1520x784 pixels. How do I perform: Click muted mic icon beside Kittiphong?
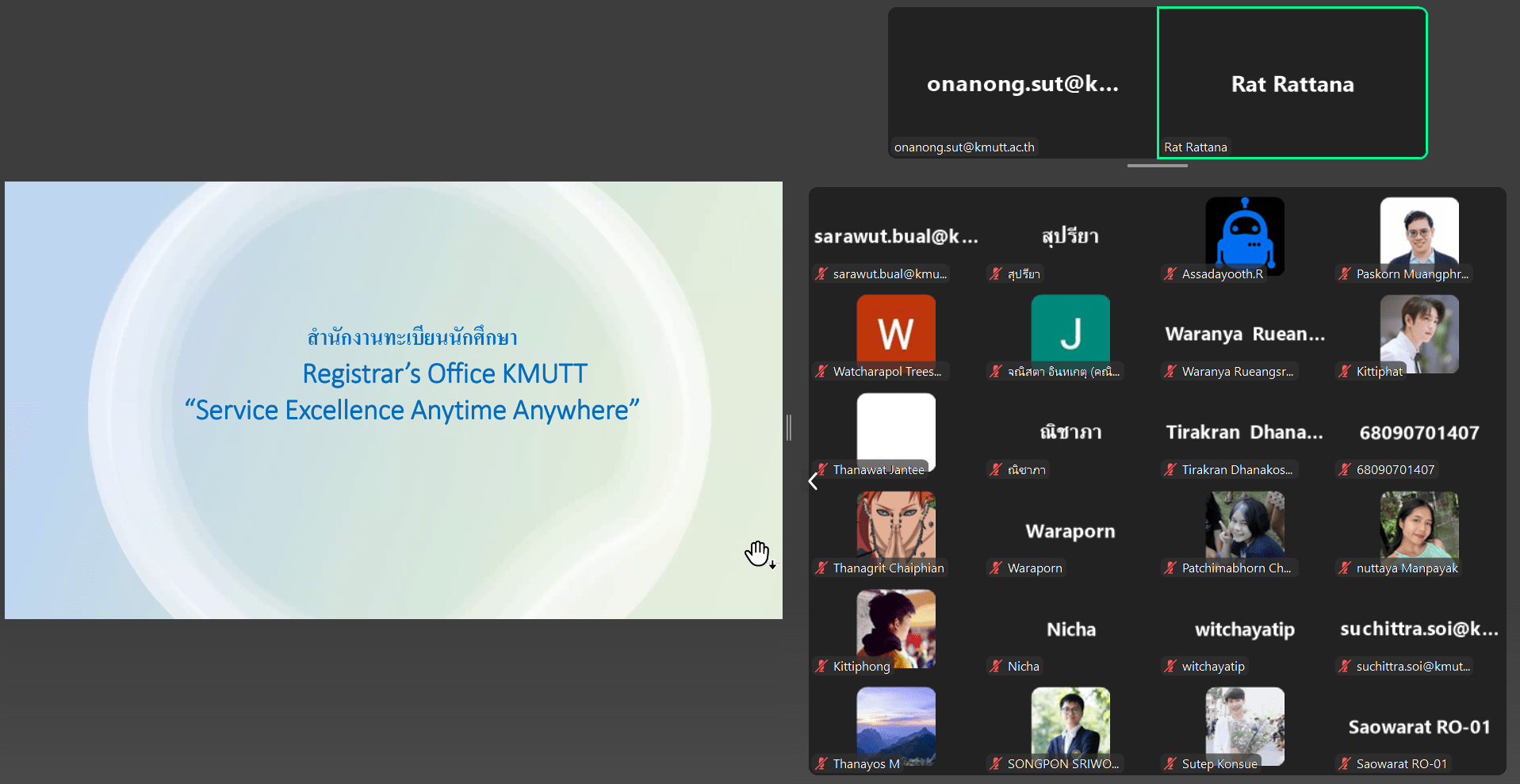pyautogui.click(x=821, y=667)
